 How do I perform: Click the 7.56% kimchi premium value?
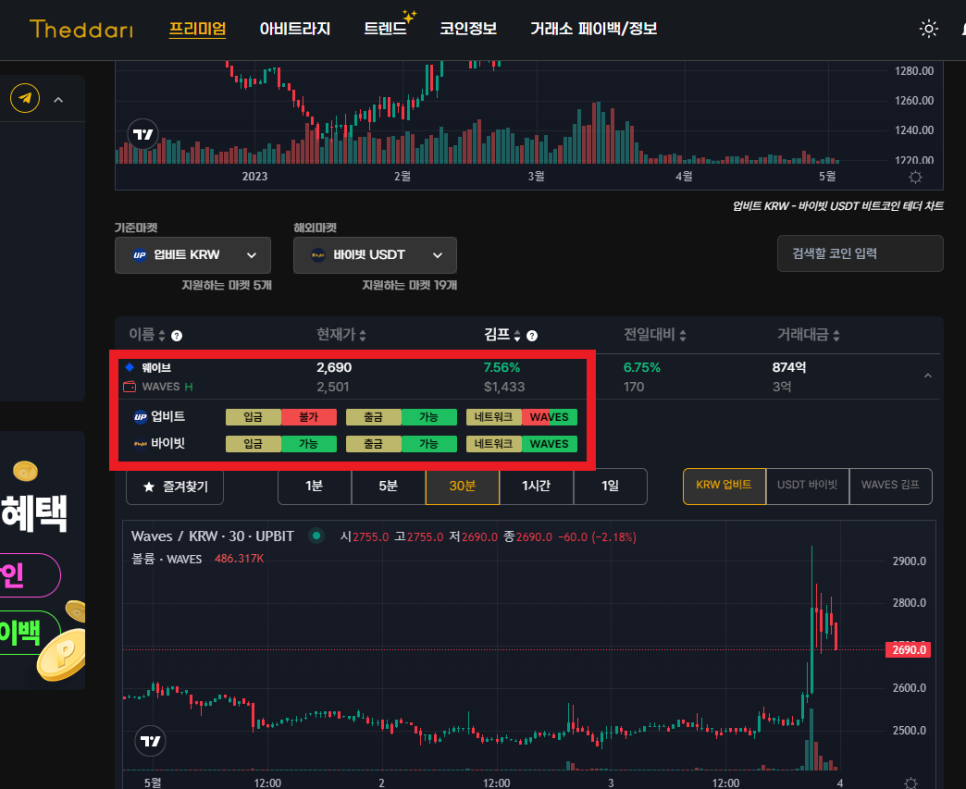(501, 368)
